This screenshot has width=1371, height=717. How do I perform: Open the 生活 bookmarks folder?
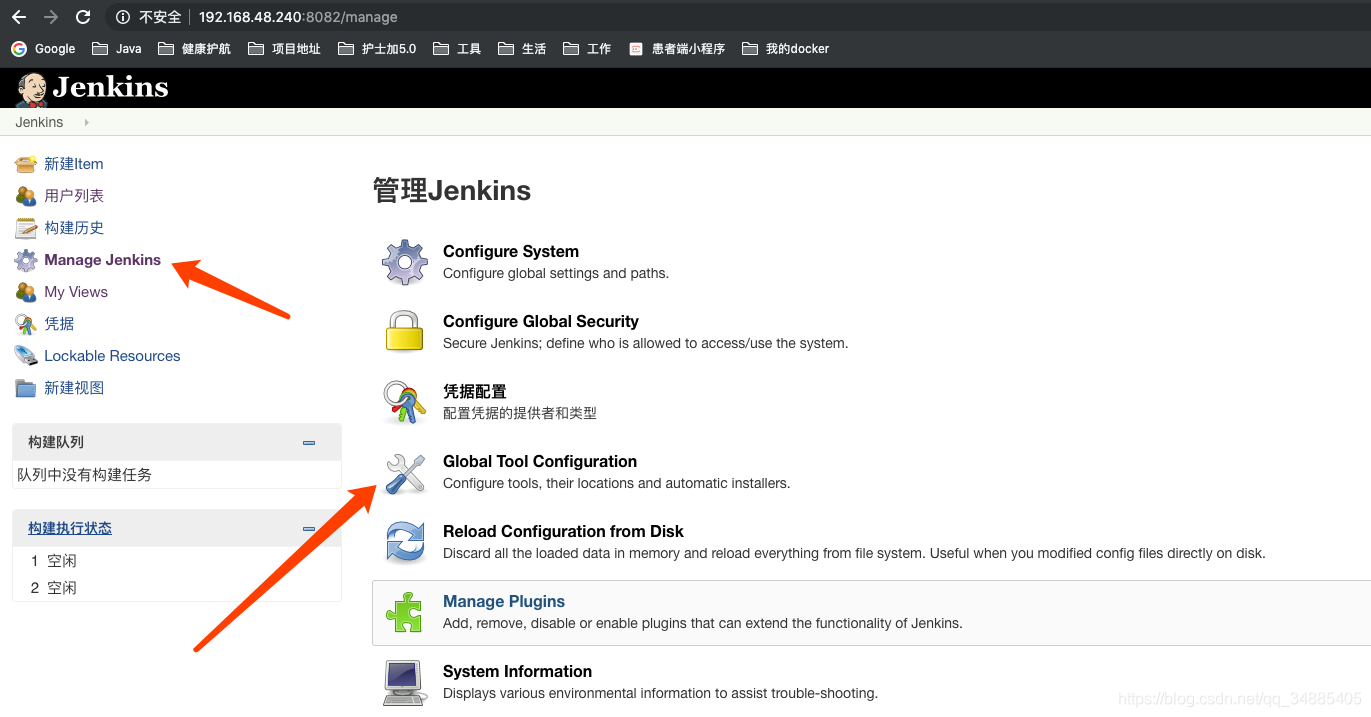522,48
